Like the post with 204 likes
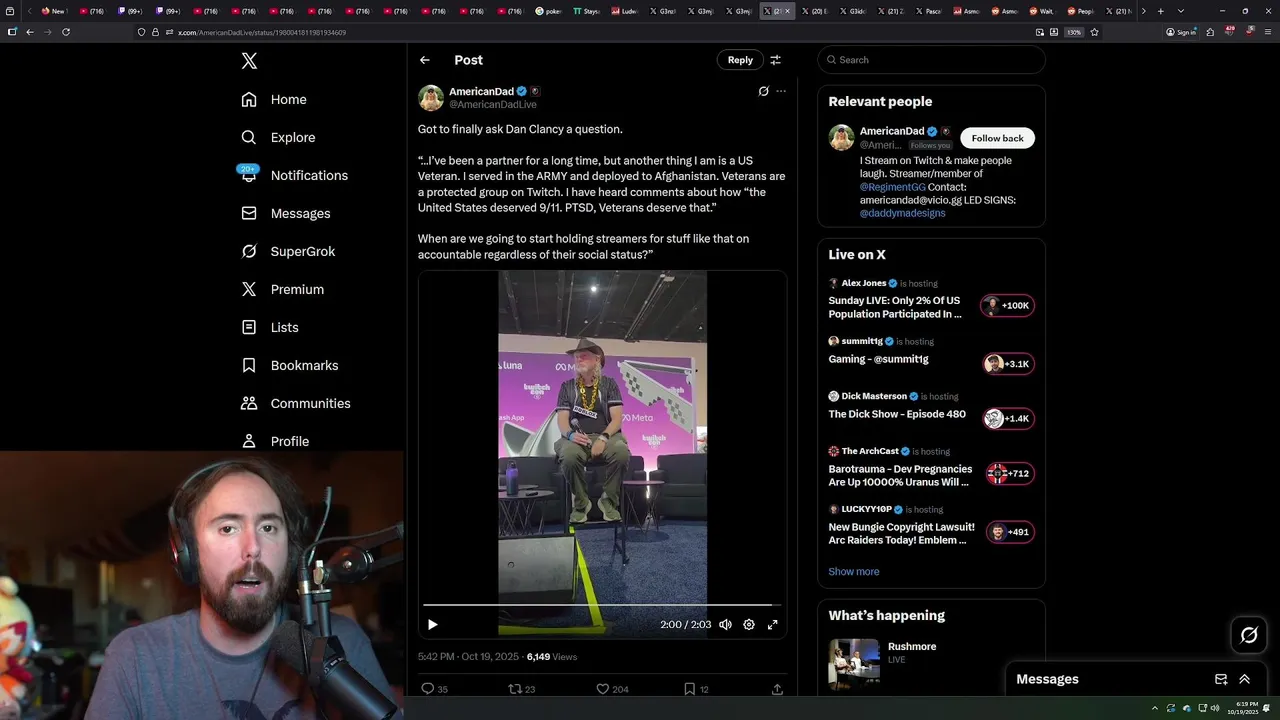 pos(612,689)
